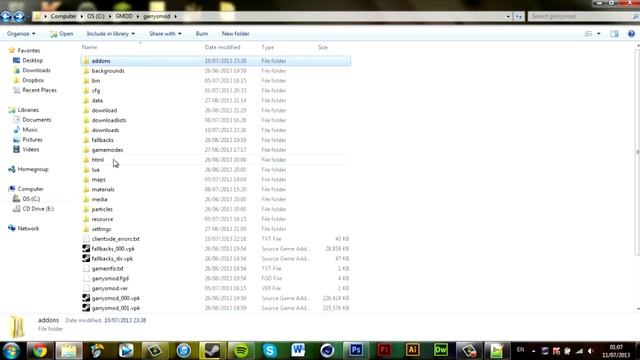Select Network in the navigation pane
640x360 pixels.
28,229
